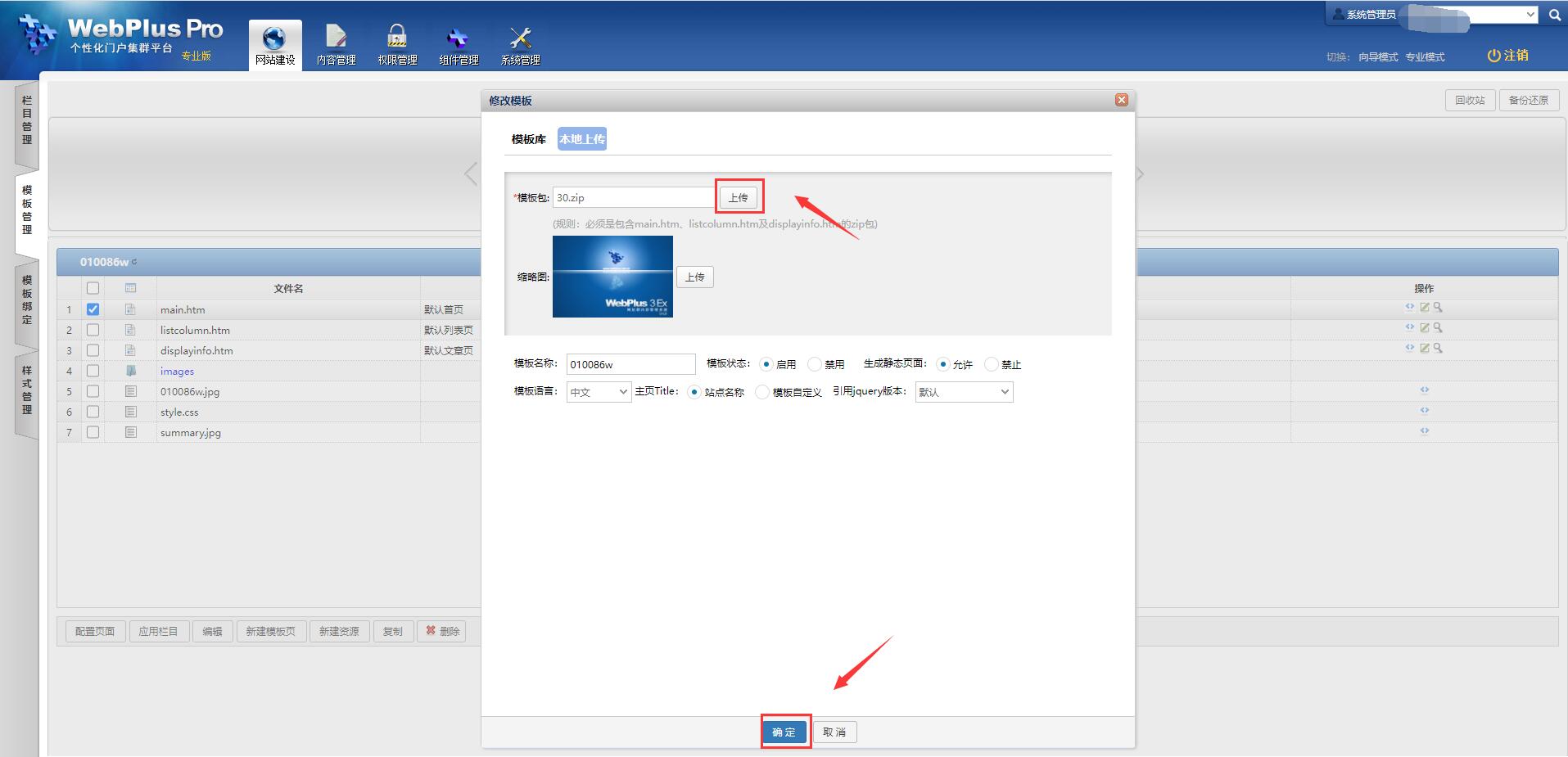Open the 模板语言 dropdown
This screenshot has width=1568, height=757.
coord(599,392)
